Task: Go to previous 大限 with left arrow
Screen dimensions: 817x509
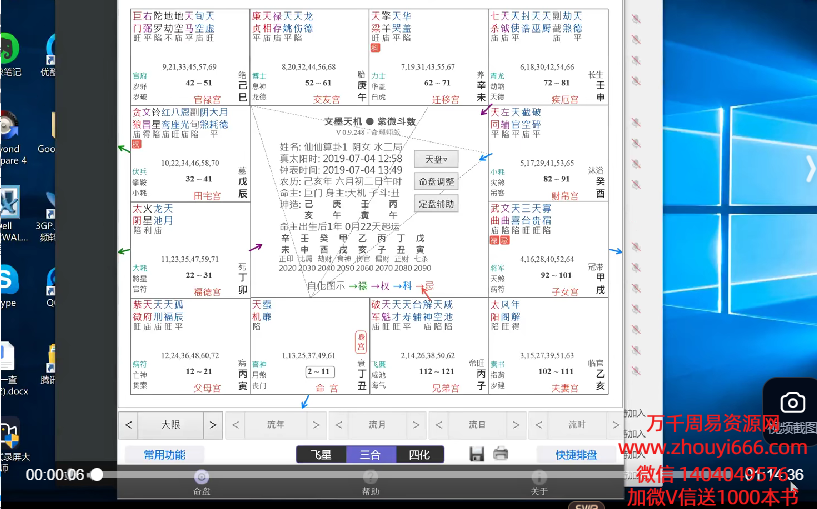Action: 129,425
